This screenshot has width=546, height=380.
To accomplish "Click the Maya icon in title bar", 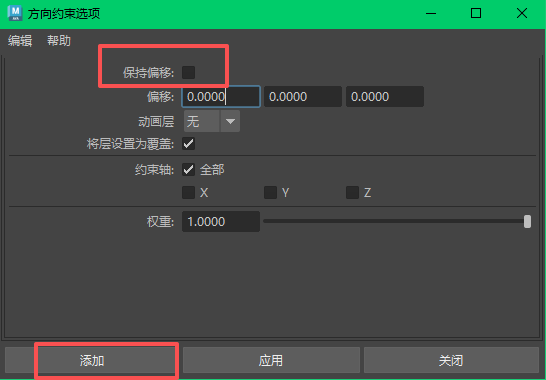I will [15, 13].
